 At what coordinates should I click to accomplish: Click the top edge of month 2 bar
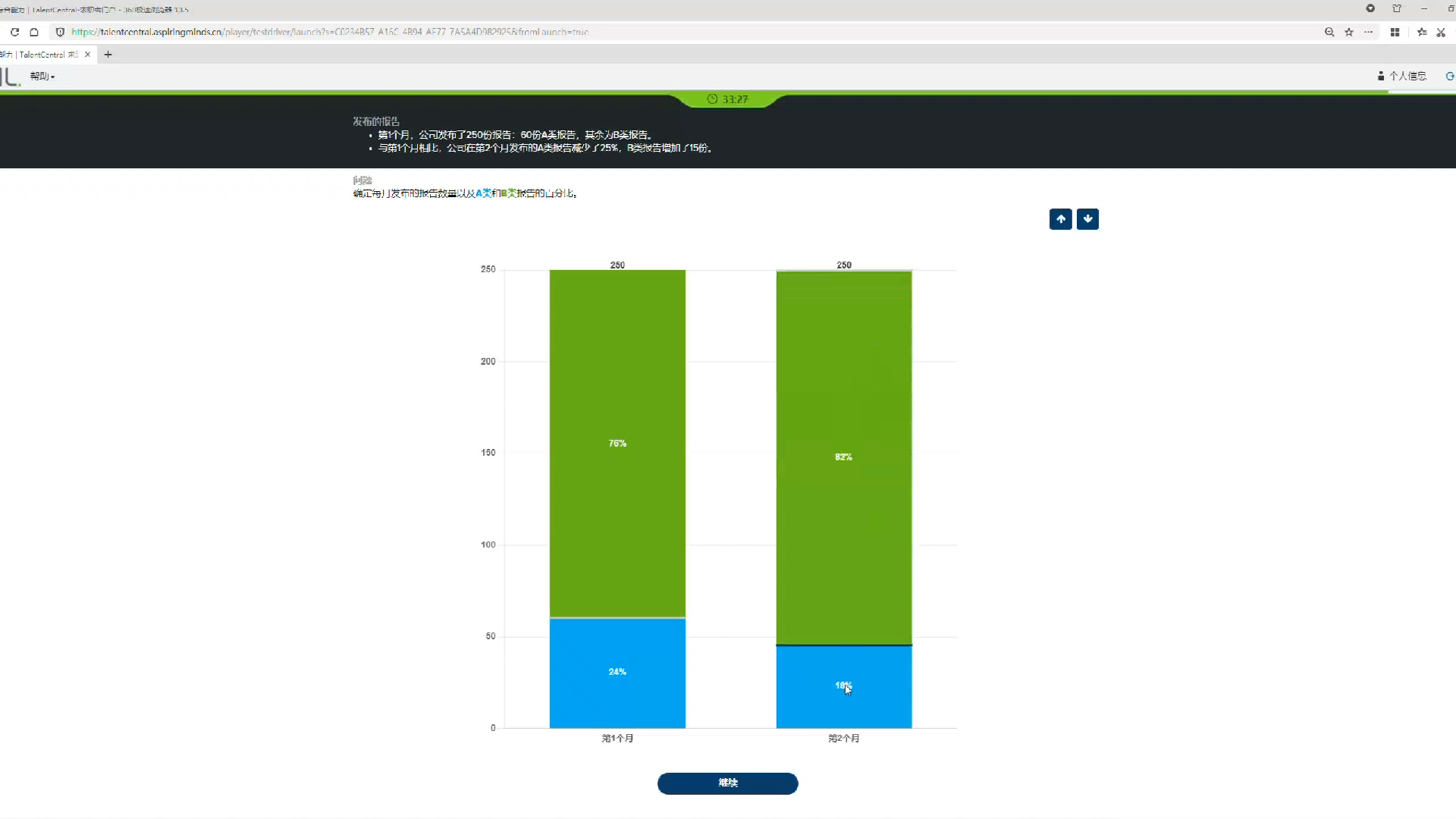(x=844, y=271)
